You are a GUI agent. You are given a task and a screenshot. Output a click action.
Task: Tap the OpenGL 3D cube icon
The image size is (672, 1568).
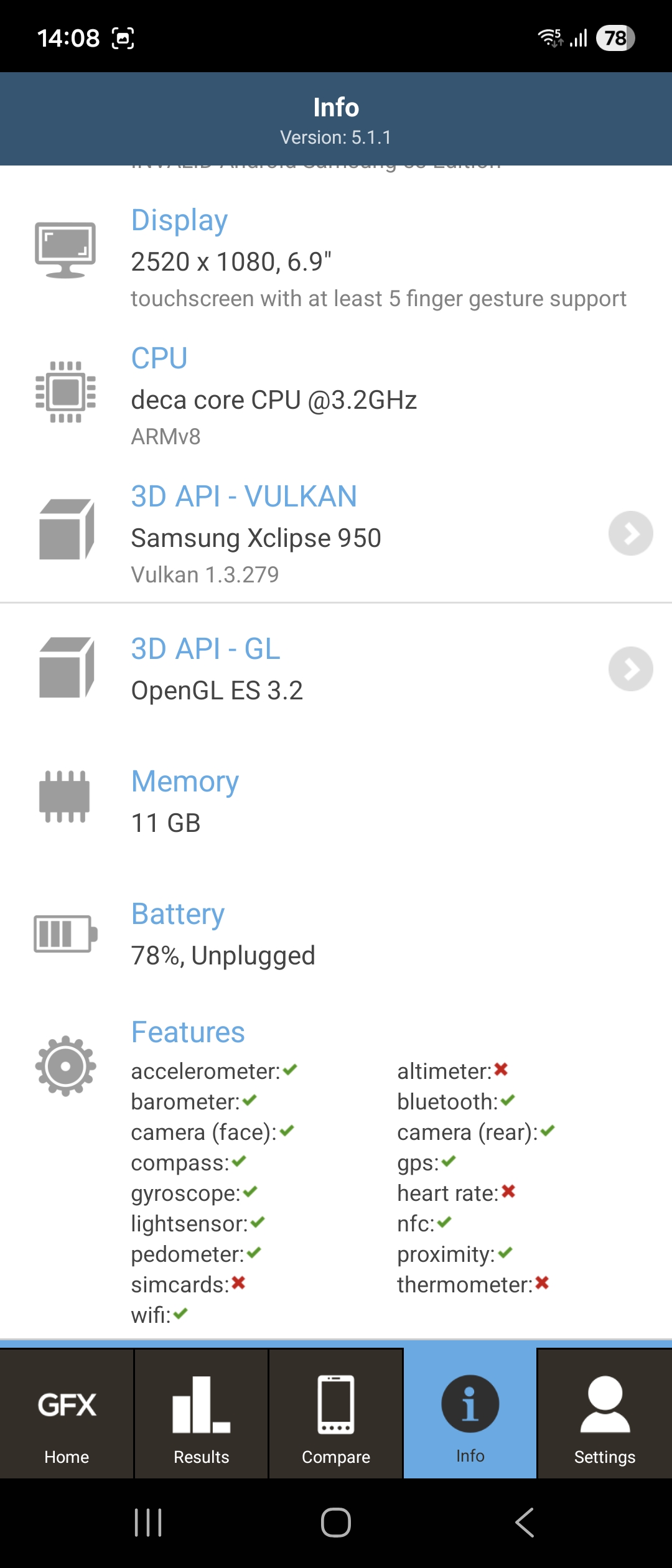coord(66,668)
